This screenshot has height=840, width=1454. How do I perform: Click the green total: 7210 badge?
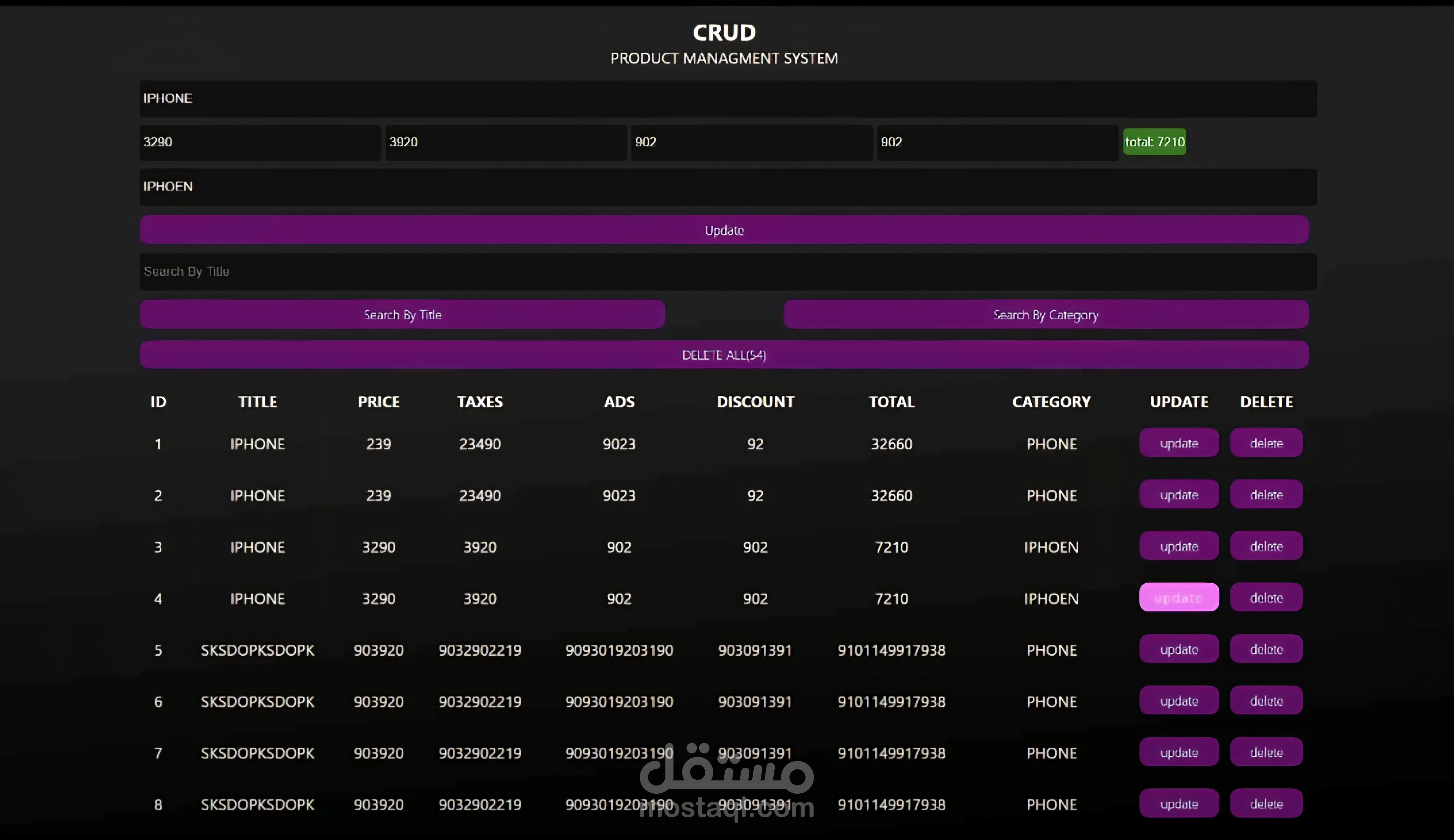1154,142
